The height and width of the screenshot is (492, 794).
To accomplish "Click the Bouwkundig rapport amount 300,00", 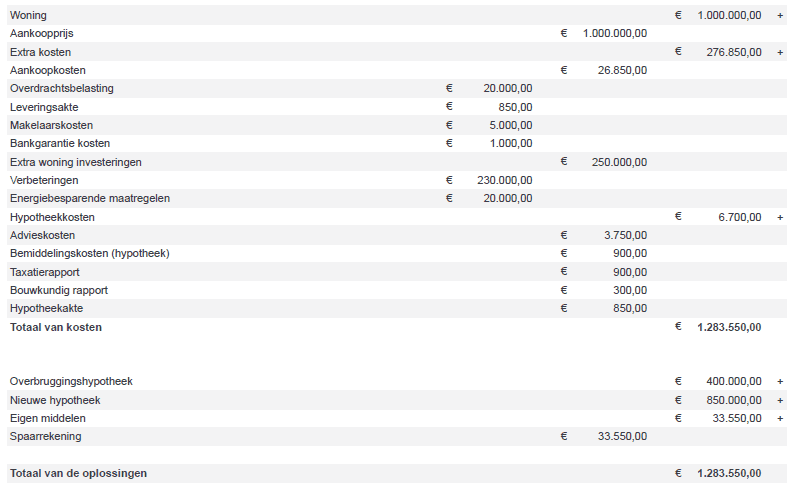I will pos(630,291).
